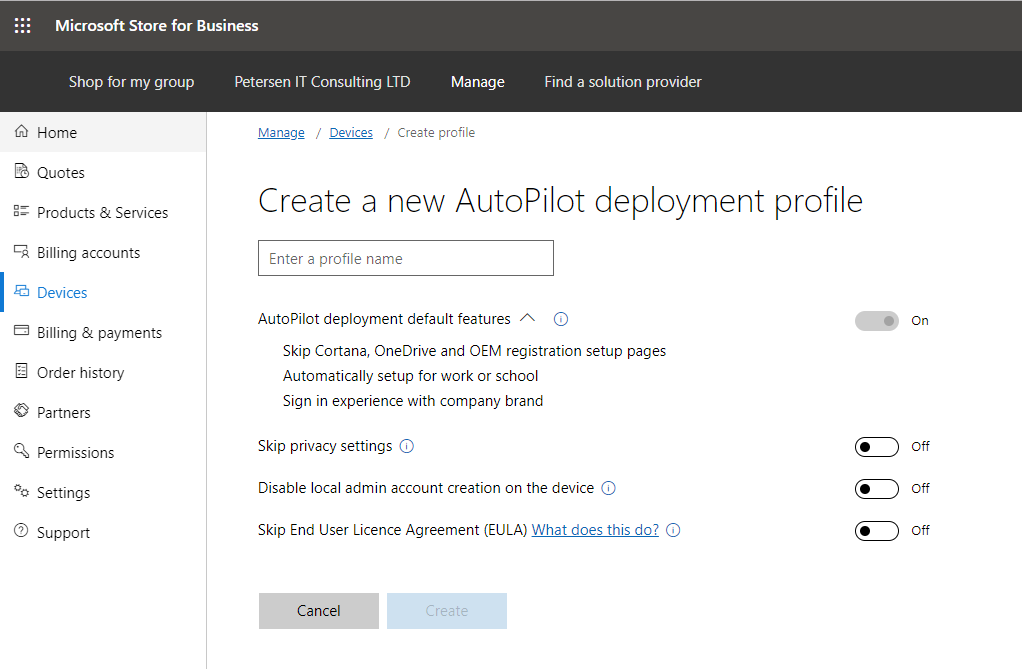Open Find a solution provider tab
The image size is (1022, 669).
click(622, 82)
